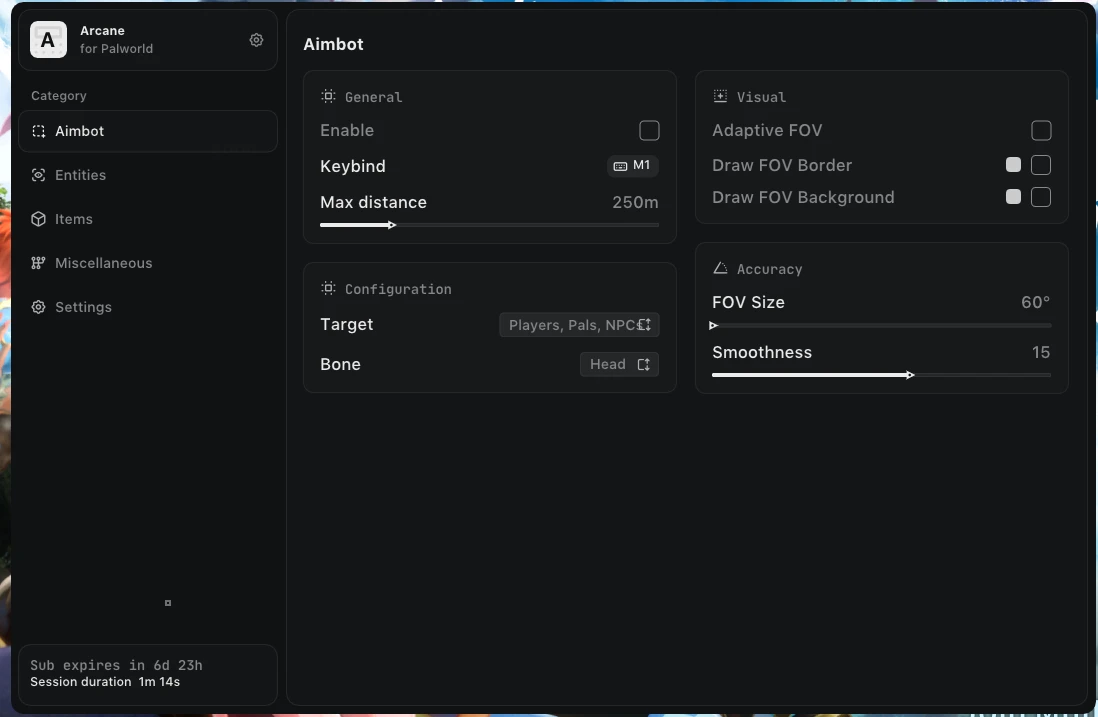Click the '250m' Max distance value
This screenshot has width=1098, height=717.
point(635,202)
